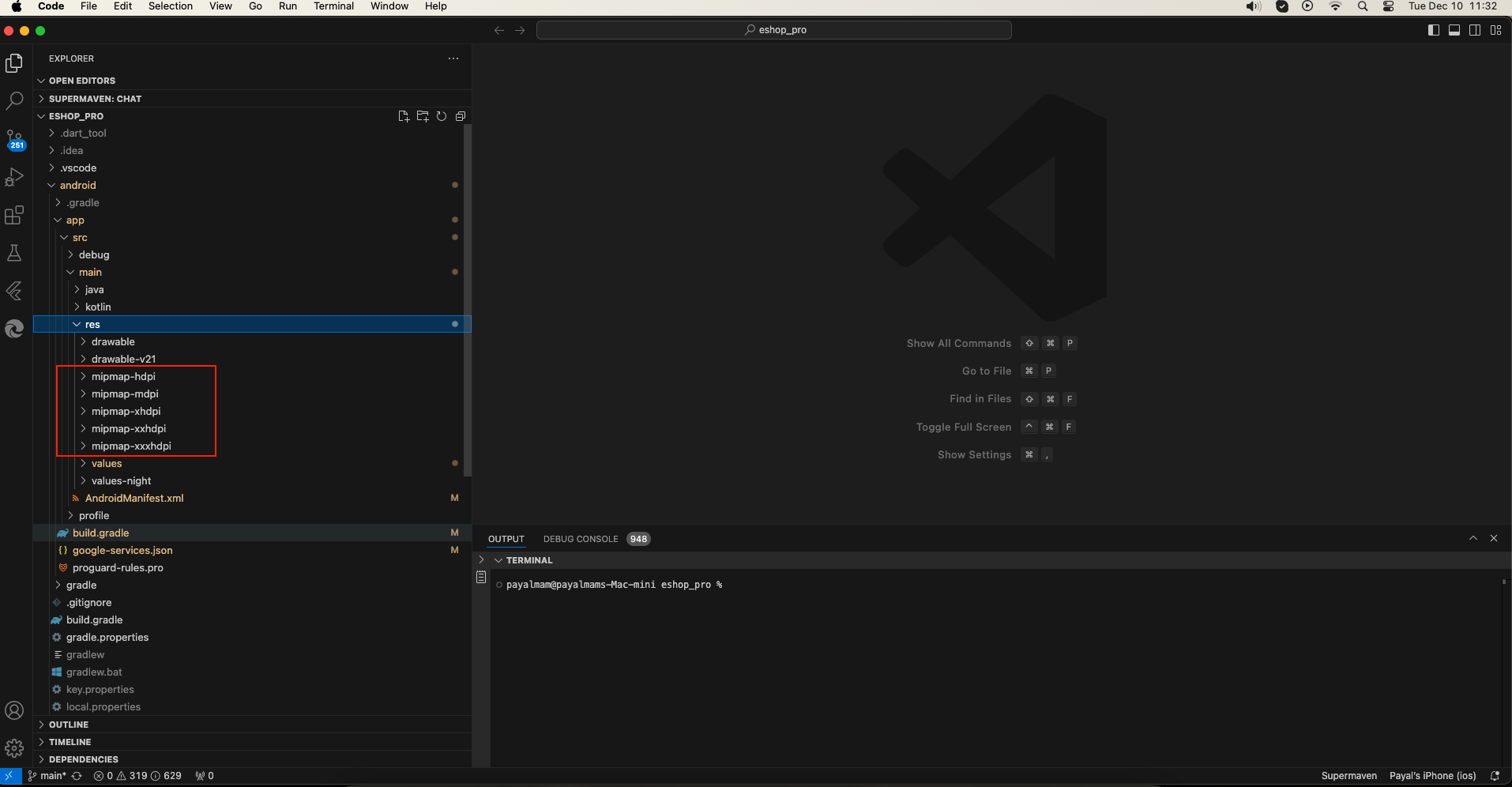
Task: Open the terminal command history clipboard icon
Action: [481, 578]
